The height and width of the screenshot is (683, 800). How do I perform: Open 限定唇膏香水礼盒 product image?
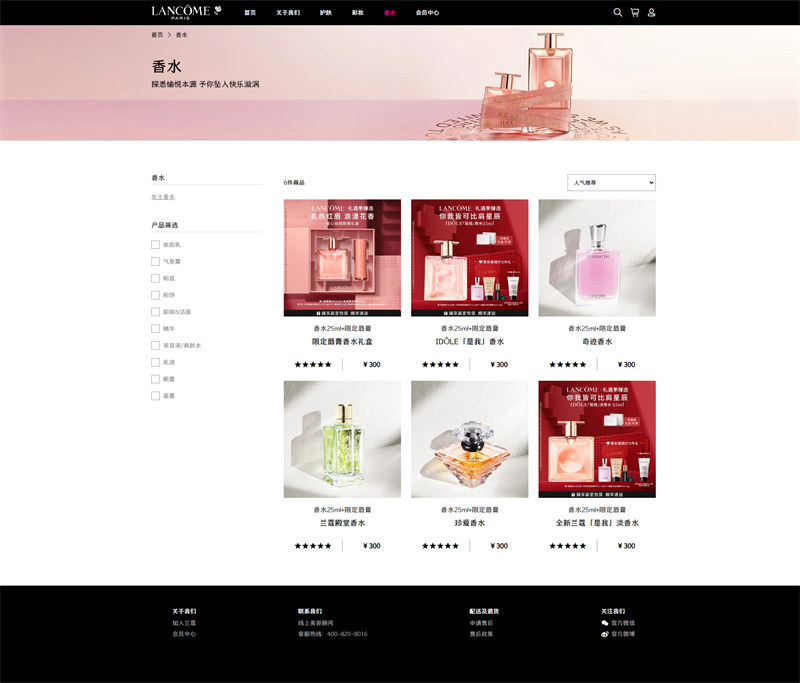tap(342, 258)
